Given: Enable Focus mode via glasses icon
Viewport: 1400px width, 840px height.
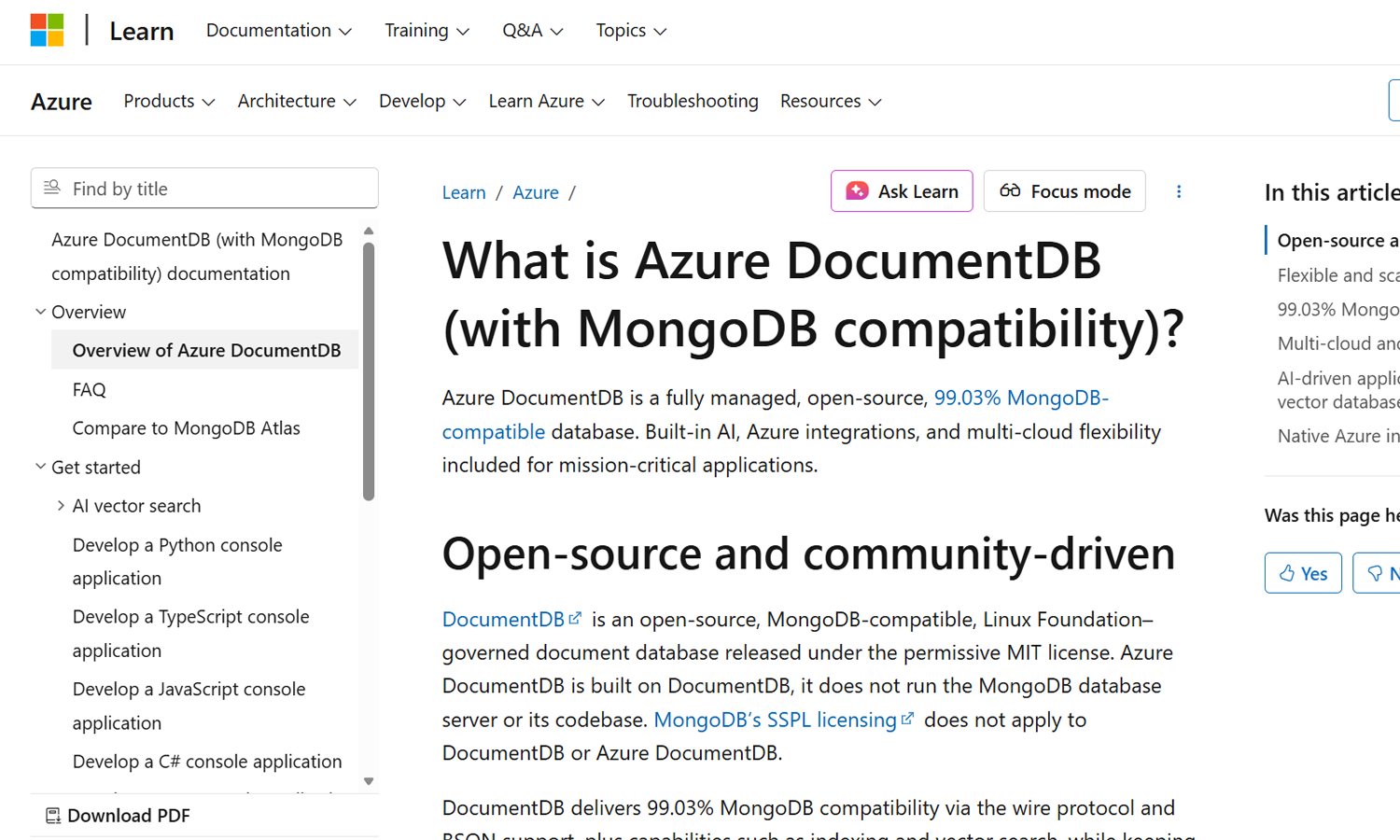Looking at the screenshot, I should click(1010, 191).
